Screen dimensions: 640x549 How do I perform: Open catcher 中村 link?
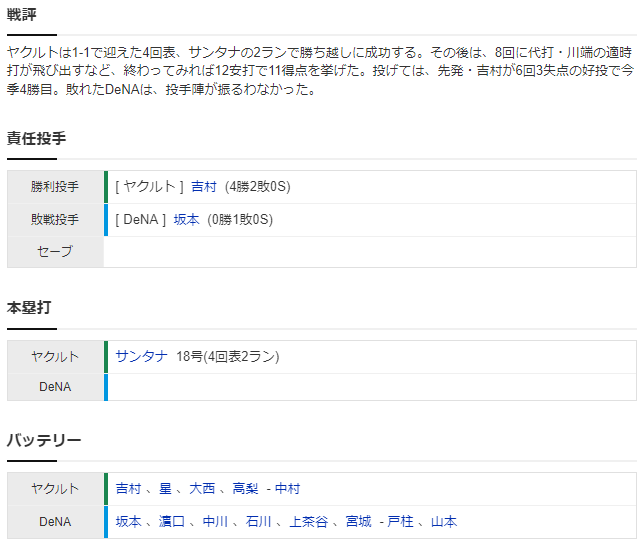288,489
